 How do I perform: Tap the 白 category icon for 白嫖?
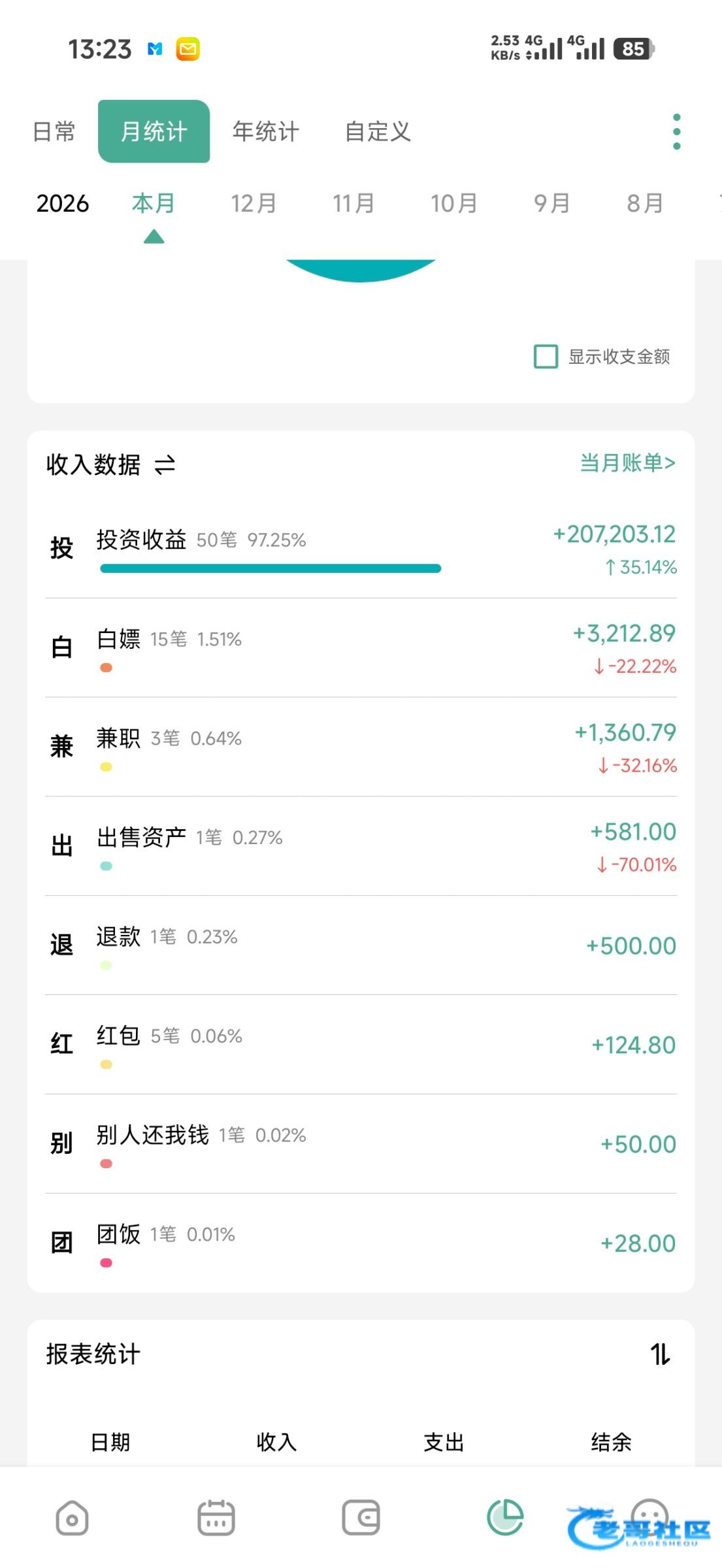tap(62, 647)
